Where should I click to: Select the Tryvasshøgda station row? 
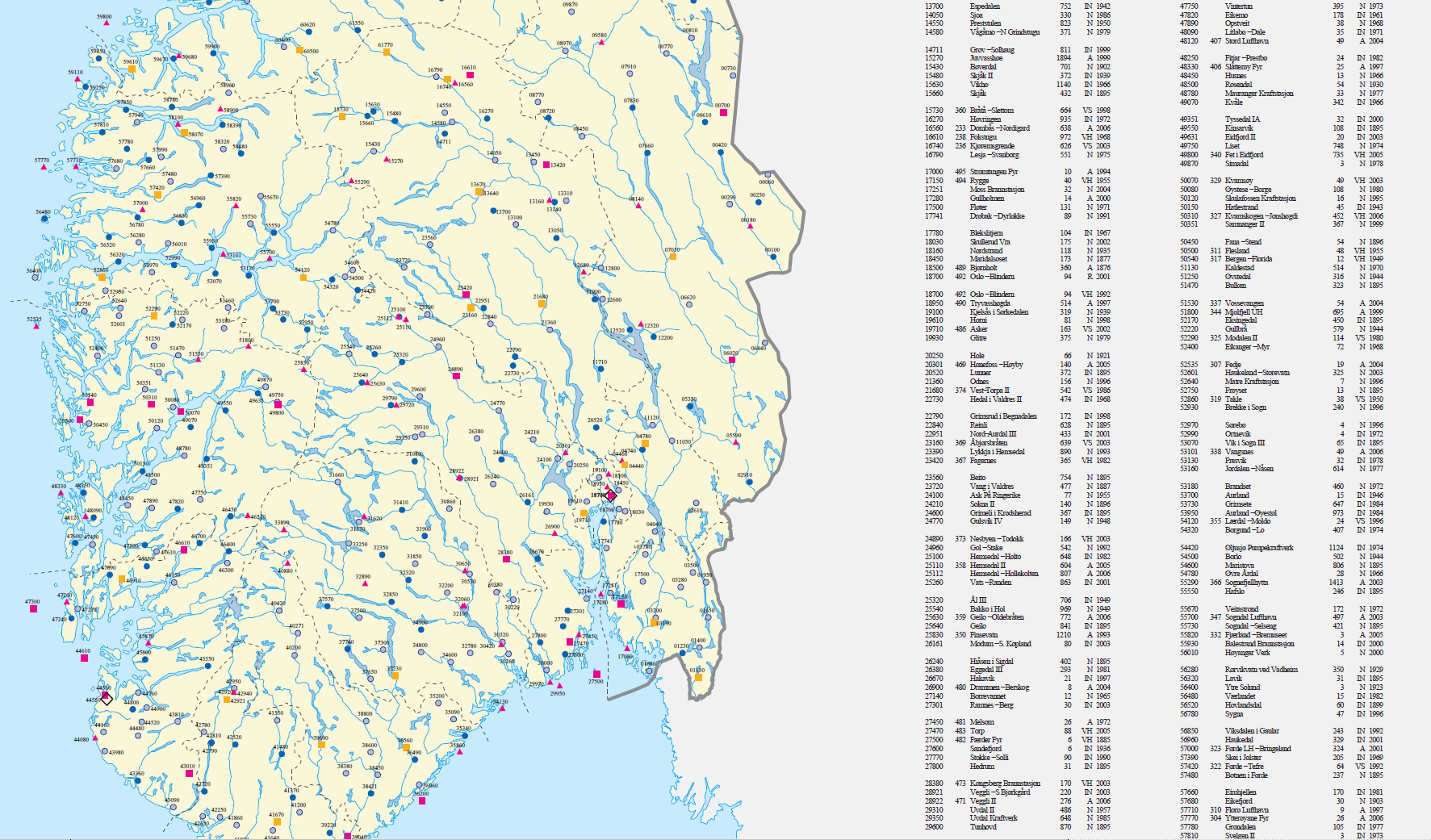[x=1018, y=303]
